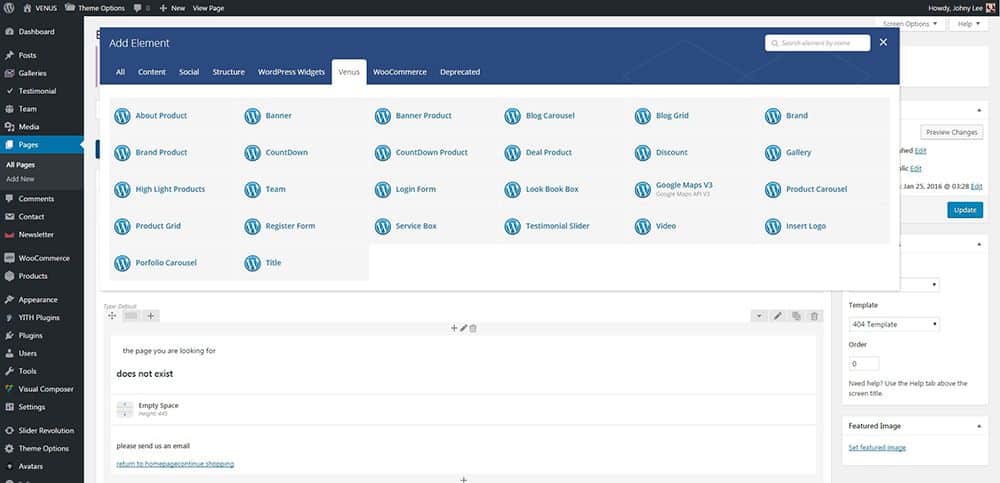Add the Product Carousel element
This screenshot has width=1000, height=483.
(x=825, y=189)
